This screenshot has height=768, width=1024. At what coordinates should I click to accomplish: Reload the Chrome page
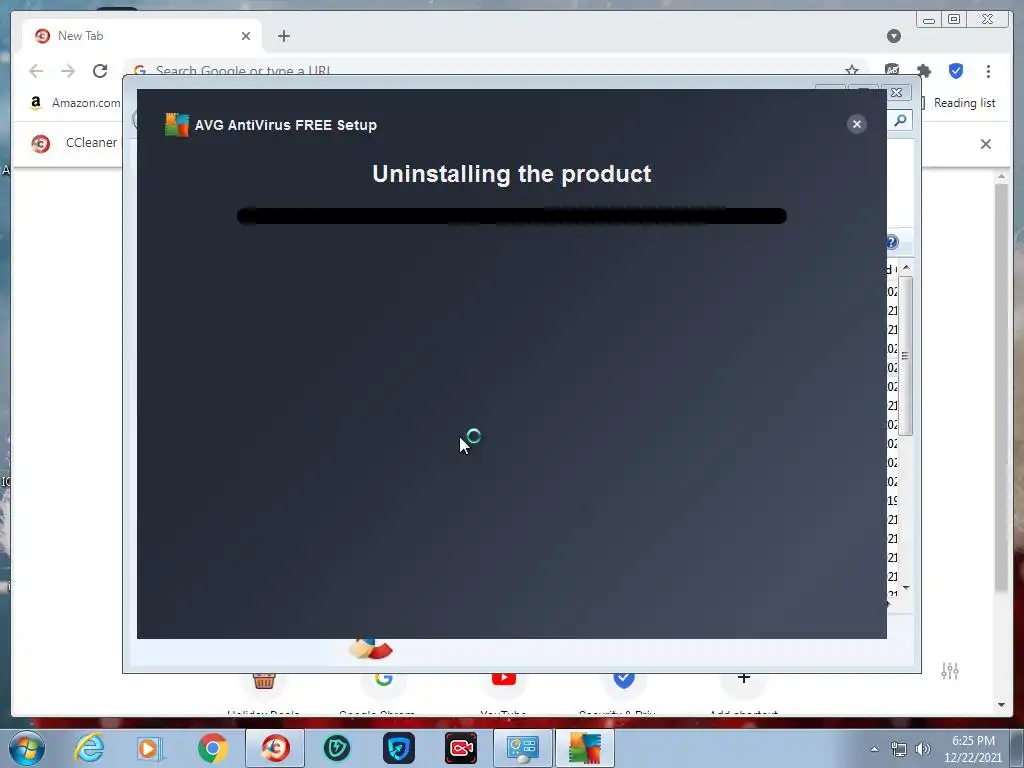pyautogui.click(x=100, y=71)
